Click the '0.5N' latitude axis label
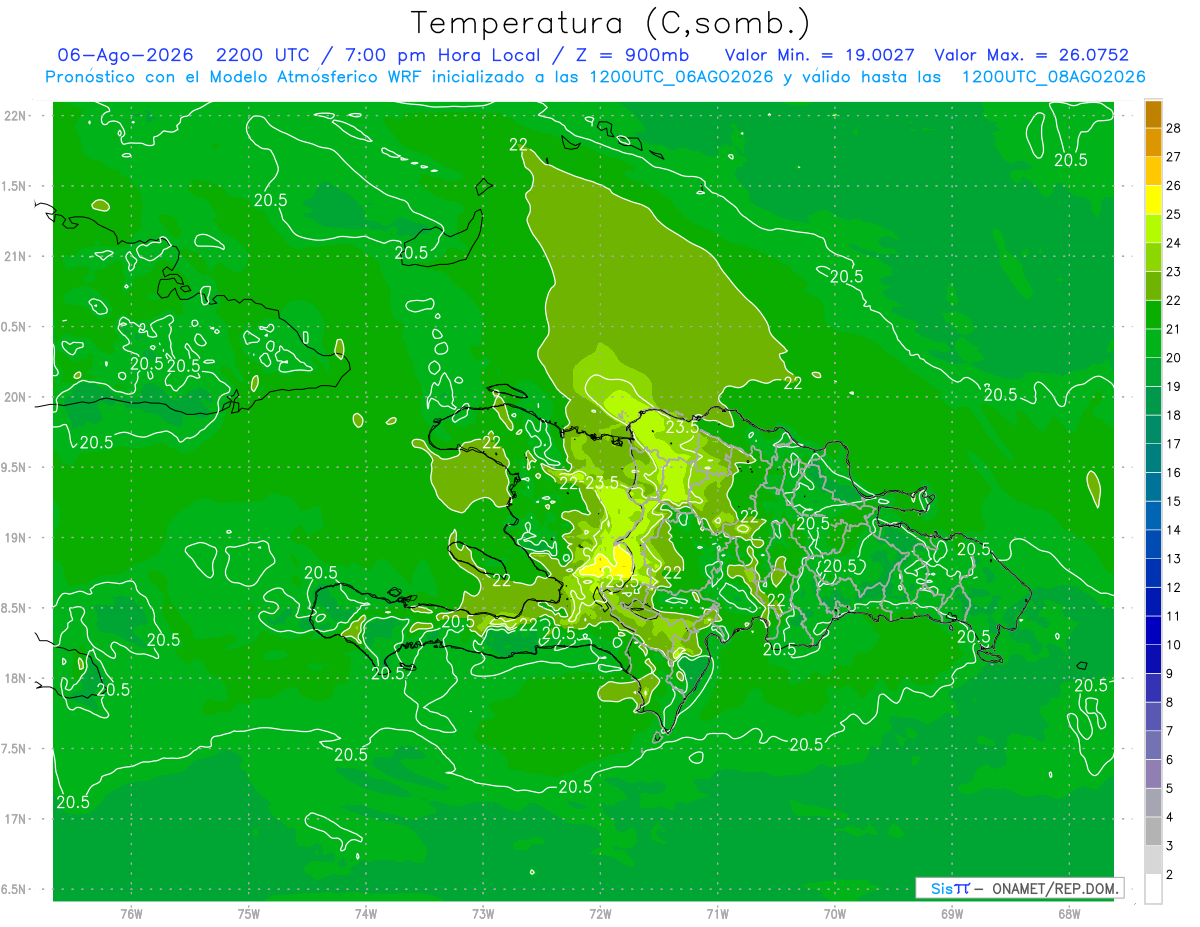The width and height of the screenshot is (1200, 927). [14, 327]
